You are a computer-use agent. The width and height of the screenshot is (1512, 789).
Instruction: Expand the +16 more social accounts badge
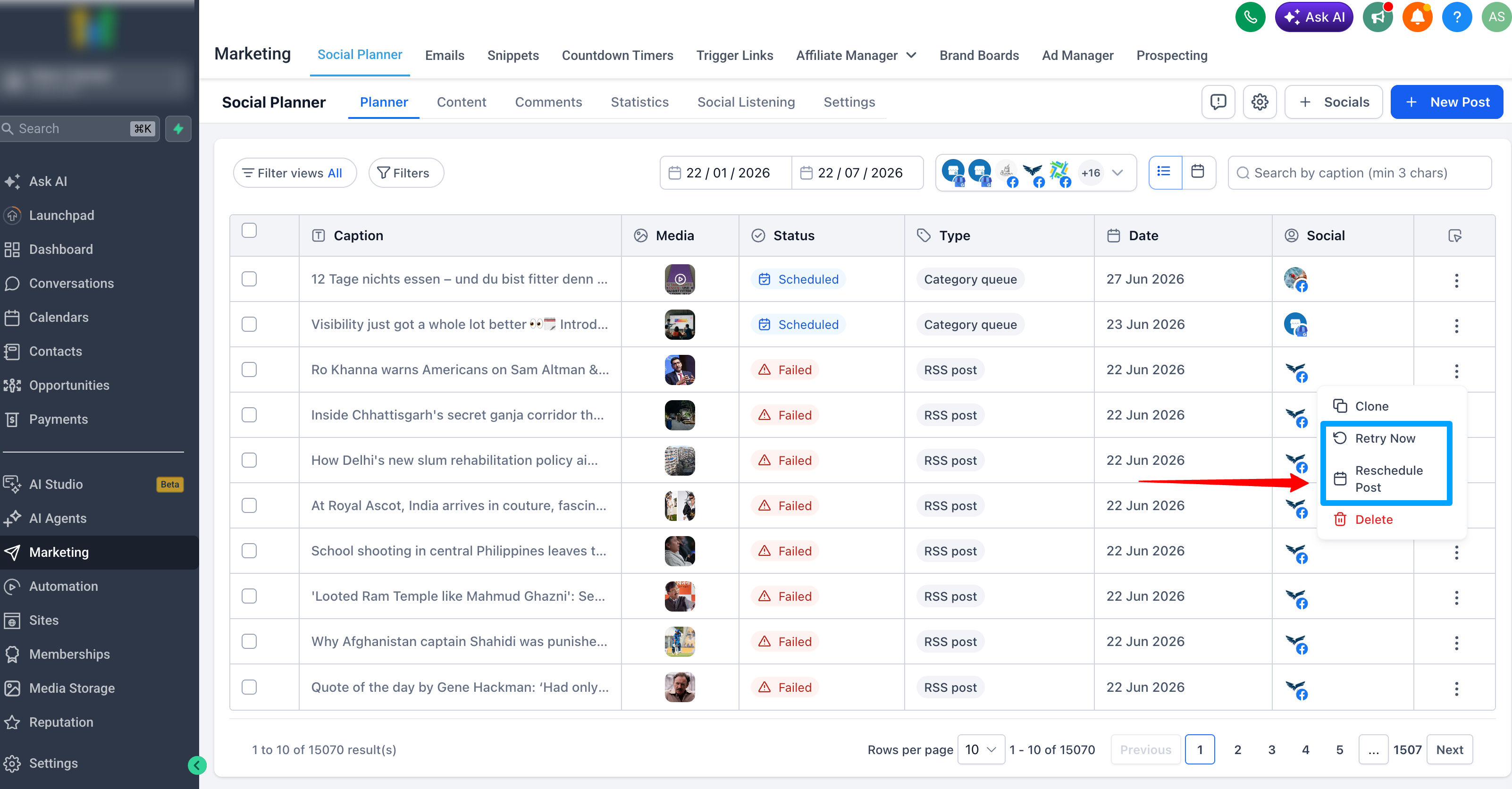click(1091, 173)
